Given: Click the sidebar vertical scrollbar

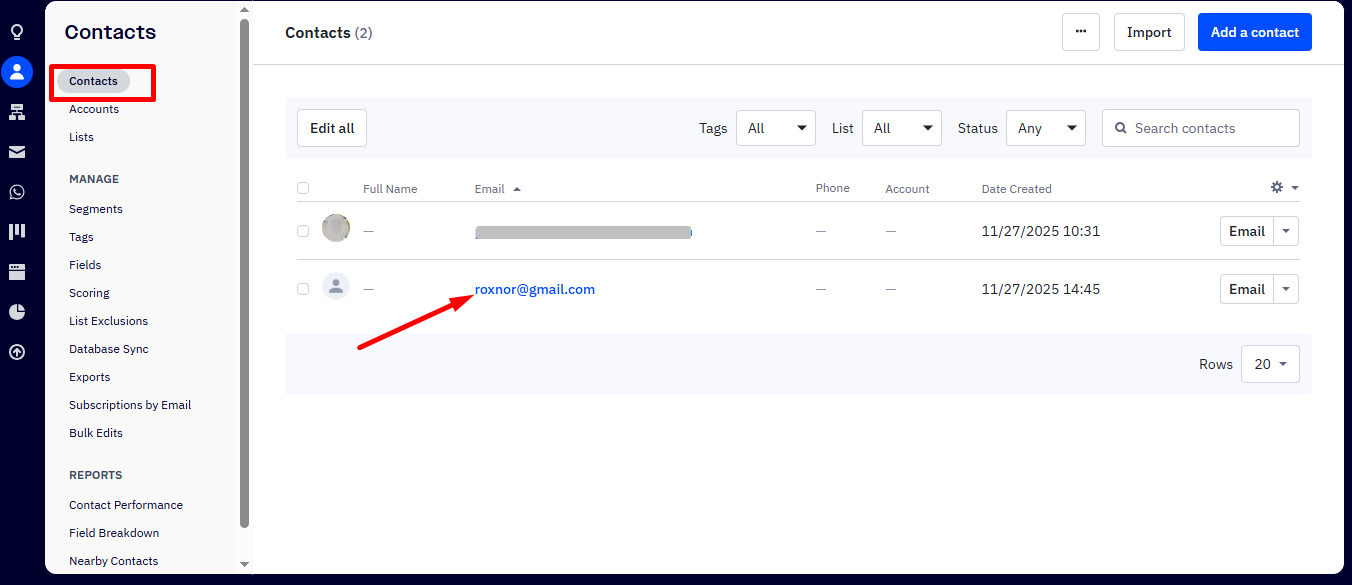Looking at the screenshot, I should tap(245, 270).
